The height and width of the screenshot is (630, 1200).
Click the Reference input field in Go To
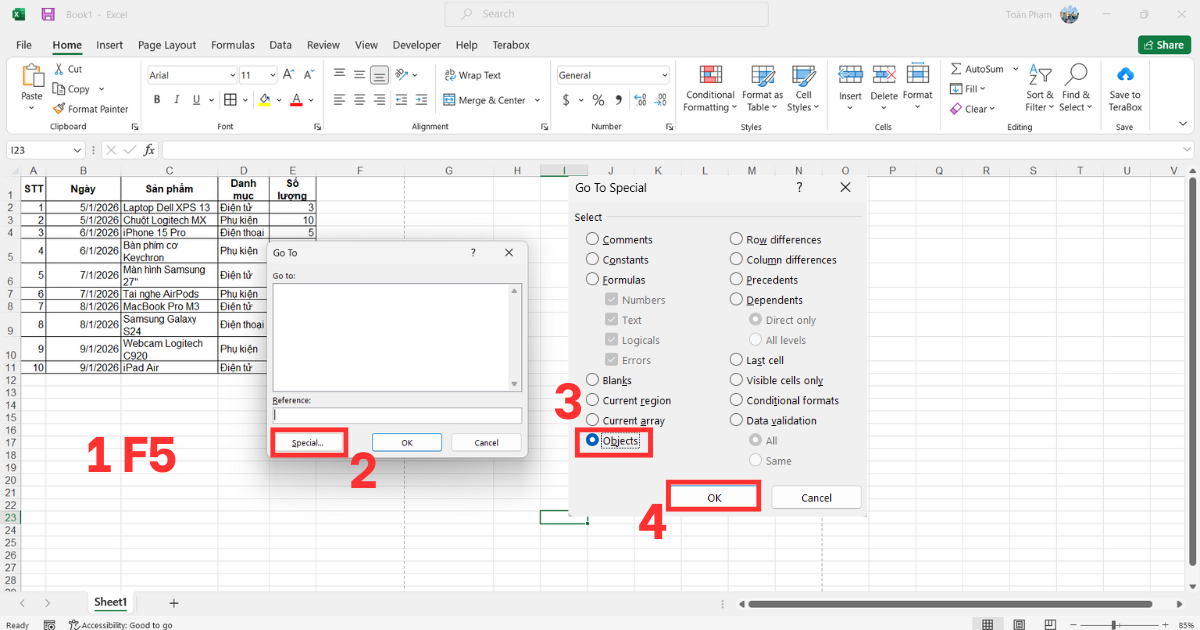click(x=397, y=415)
